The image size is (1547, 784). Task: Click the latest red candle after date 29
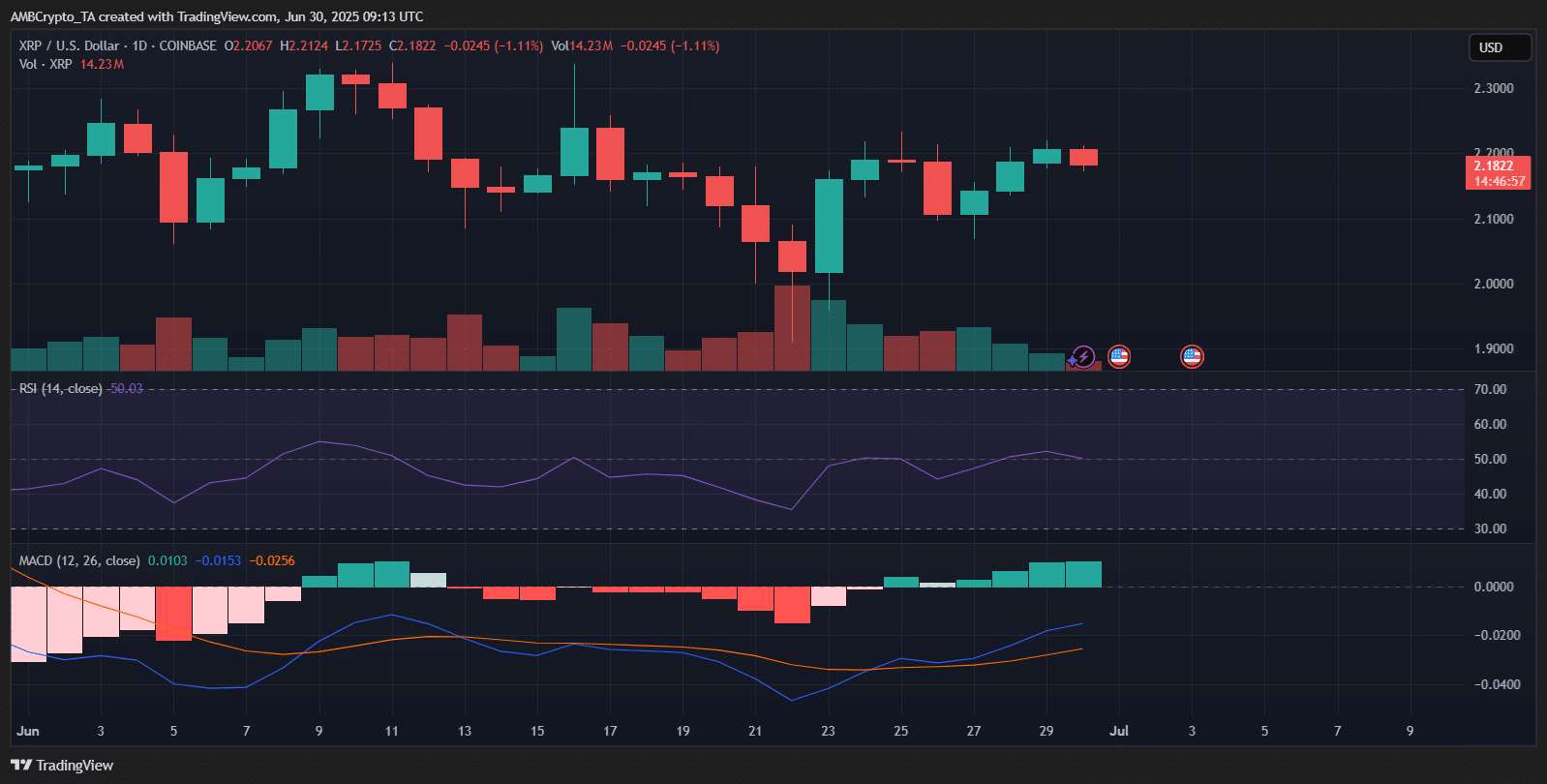[1083, 158]
